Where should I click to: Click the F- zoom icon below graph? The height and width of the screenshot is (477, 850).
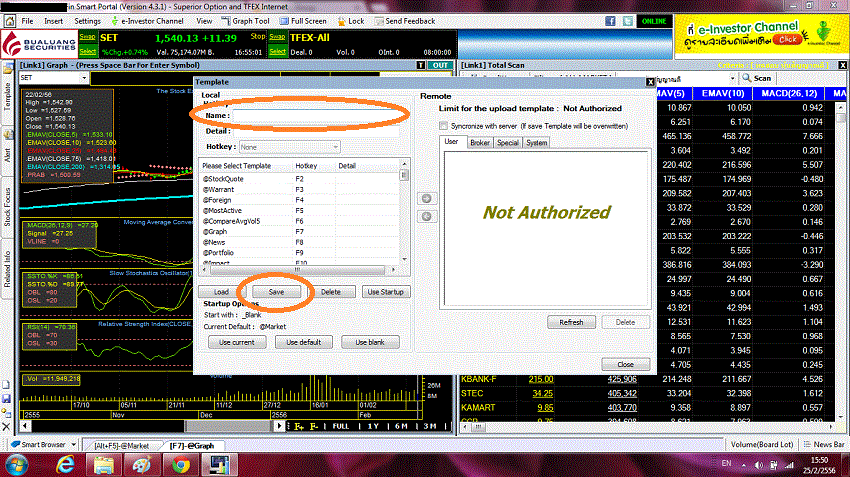point(314,427)
